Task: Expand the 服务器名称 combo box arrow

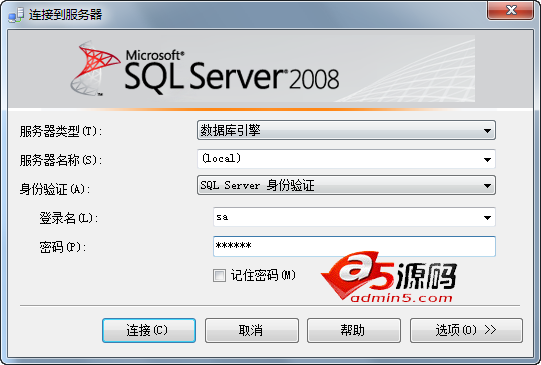Action: click(487, 159)
